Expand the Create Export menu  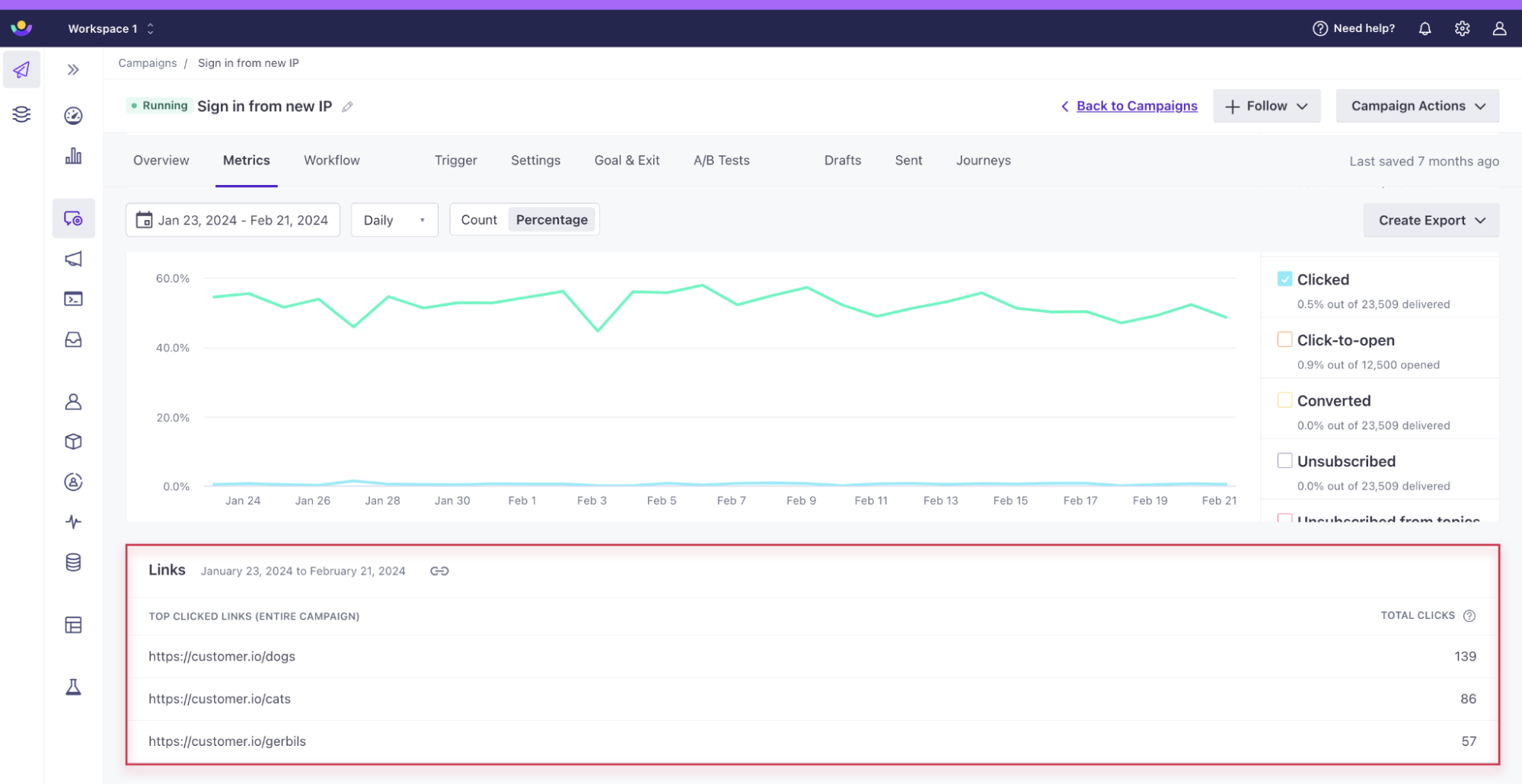[1431, 220]
